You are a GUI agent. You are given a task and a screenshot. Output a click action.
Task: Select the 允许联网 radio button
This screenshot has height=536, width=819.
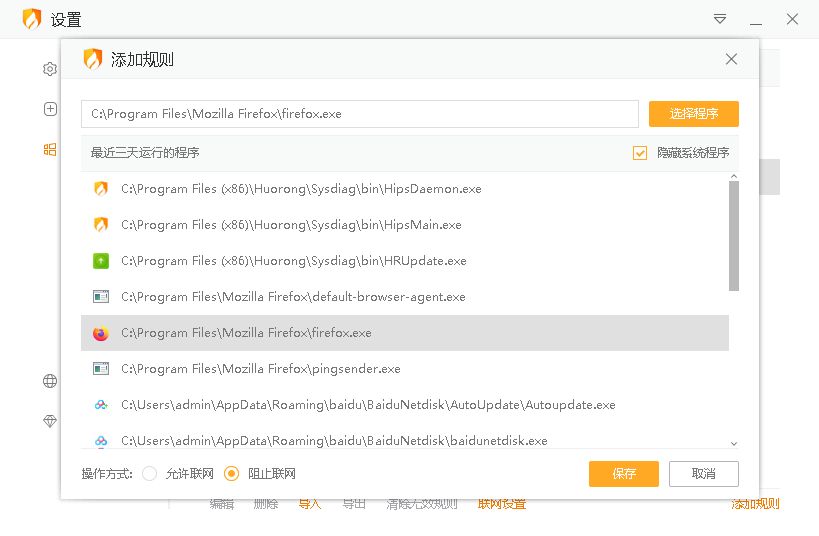tap(150, 474)
